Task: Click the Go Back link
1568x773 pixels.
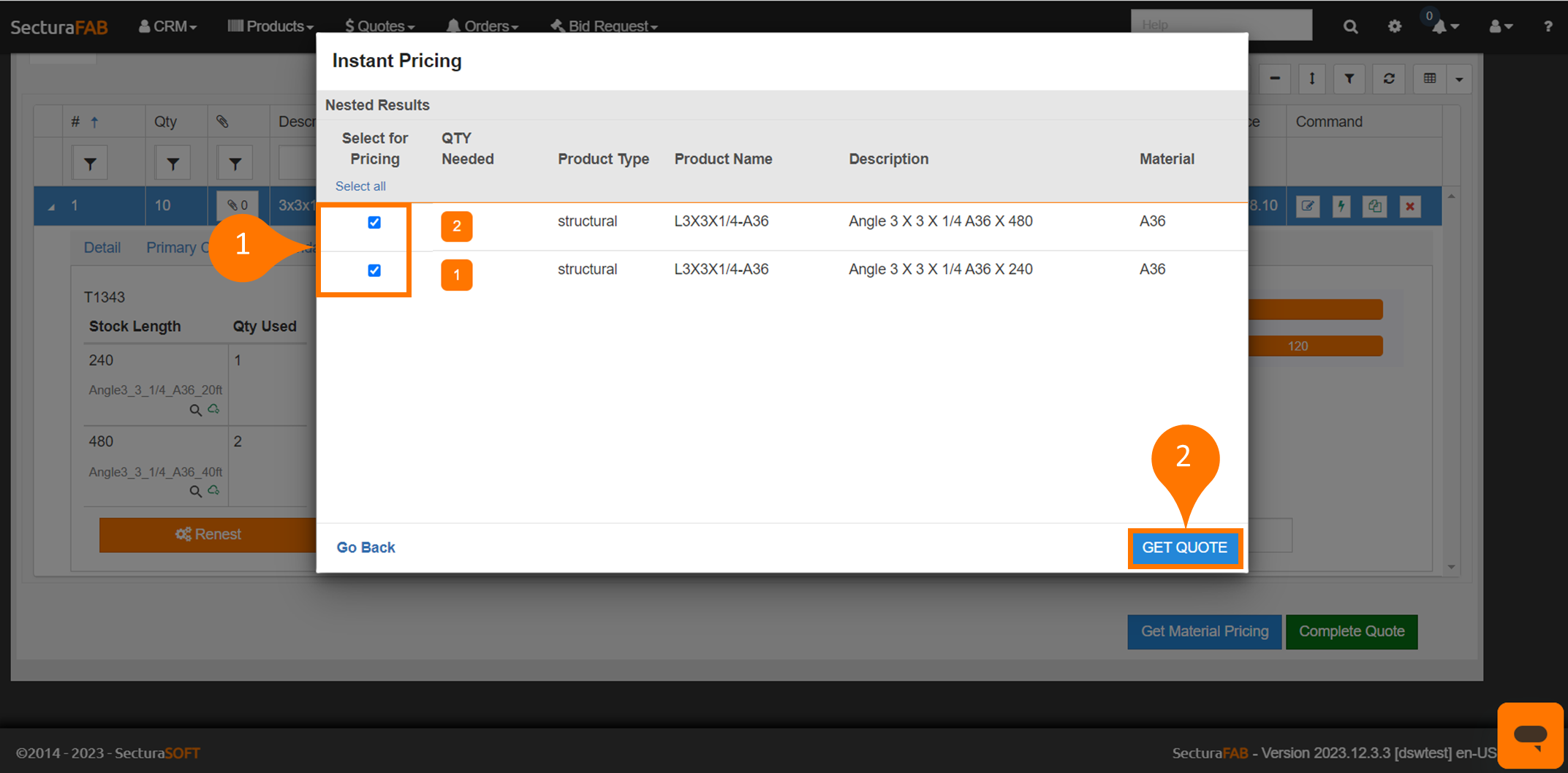Action: point(366,547)
